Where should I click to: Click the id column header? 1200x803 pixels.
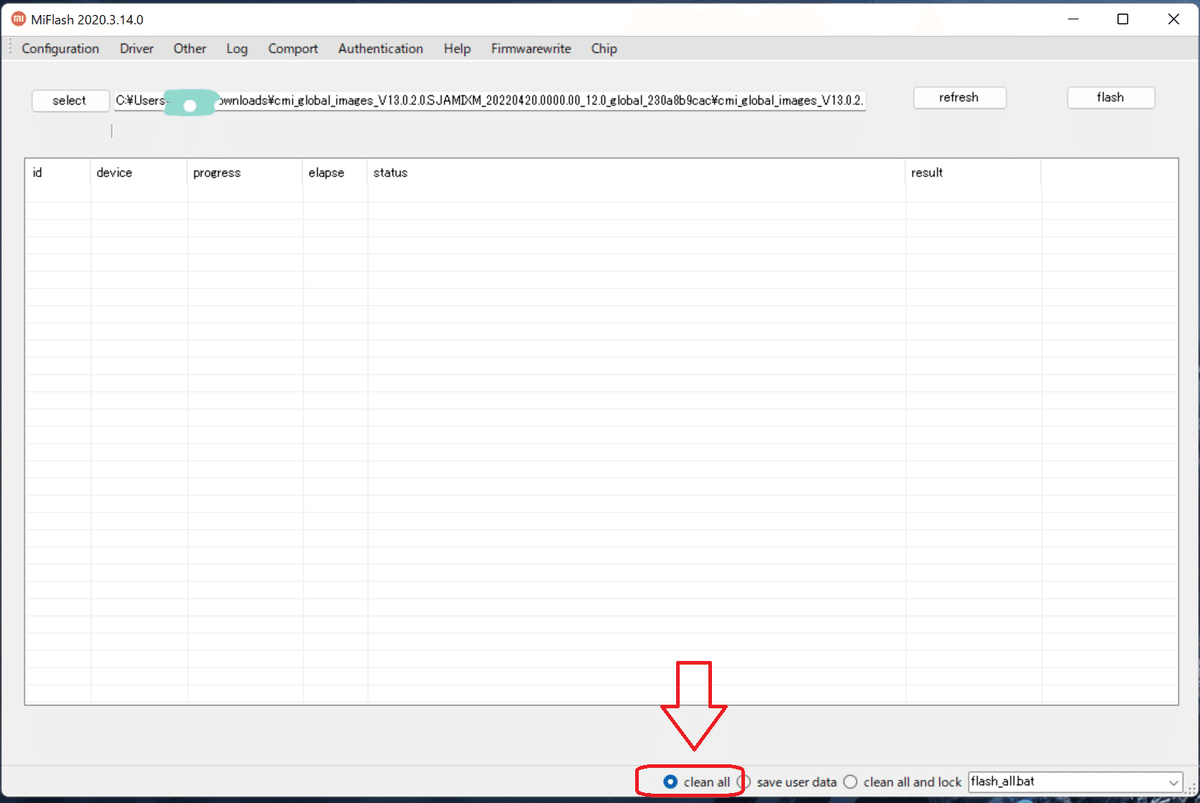(58, 173)
